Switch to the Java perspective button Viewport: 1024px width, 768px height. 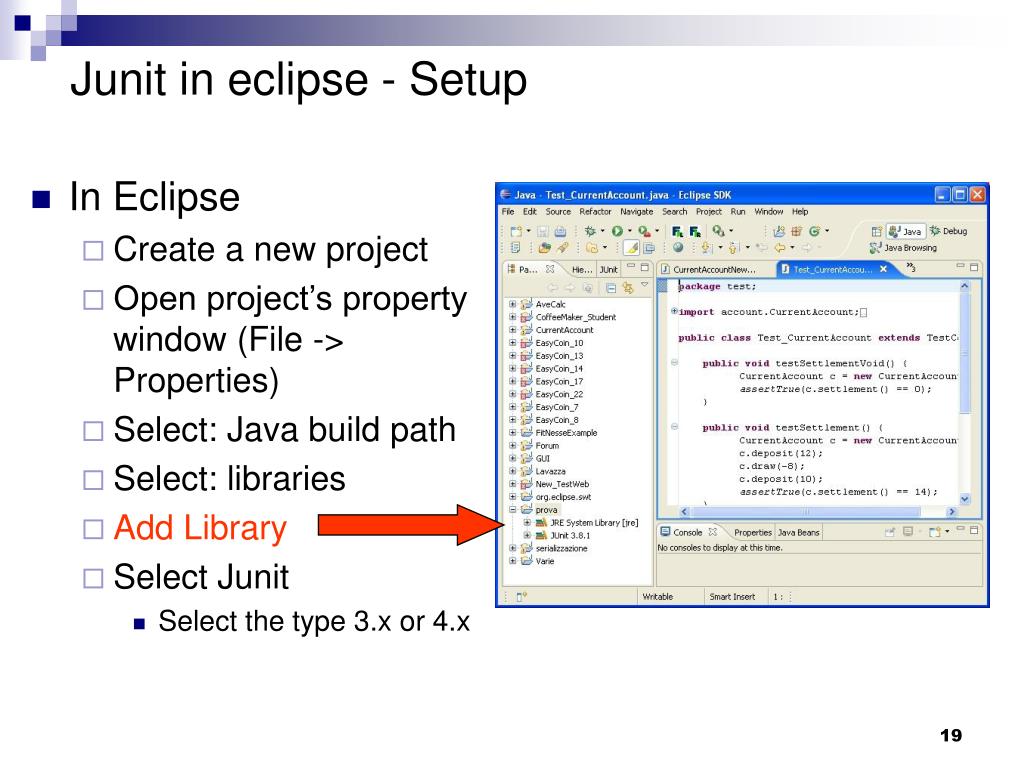pyautogui.click(x=907, y=231)
